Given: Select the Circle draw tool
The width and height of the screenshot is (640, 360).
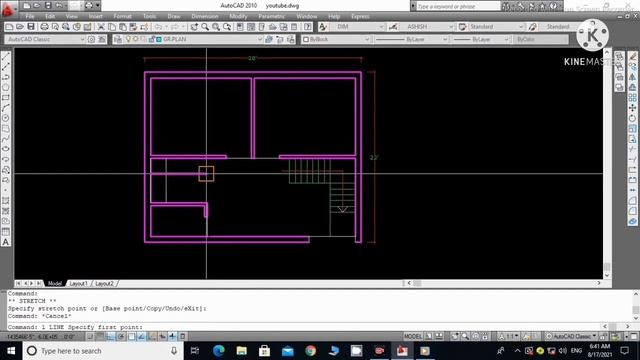Looking at the screenshot, I should [x=6, y=118].
